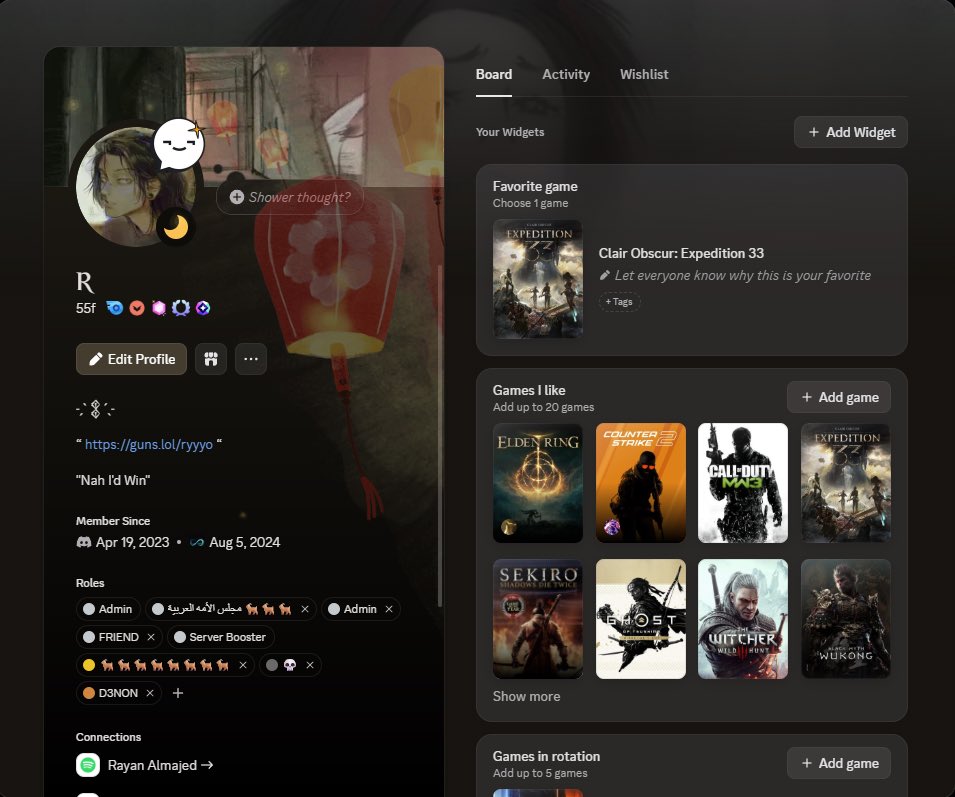Select The Witcher Wild Hunt cover
The image size is (955, 797).
742,619
